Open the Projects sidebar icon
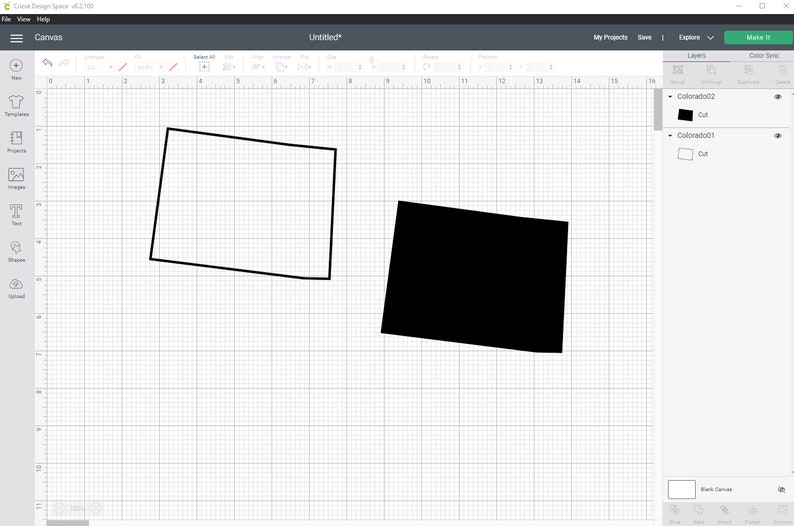 coord(16,142)
